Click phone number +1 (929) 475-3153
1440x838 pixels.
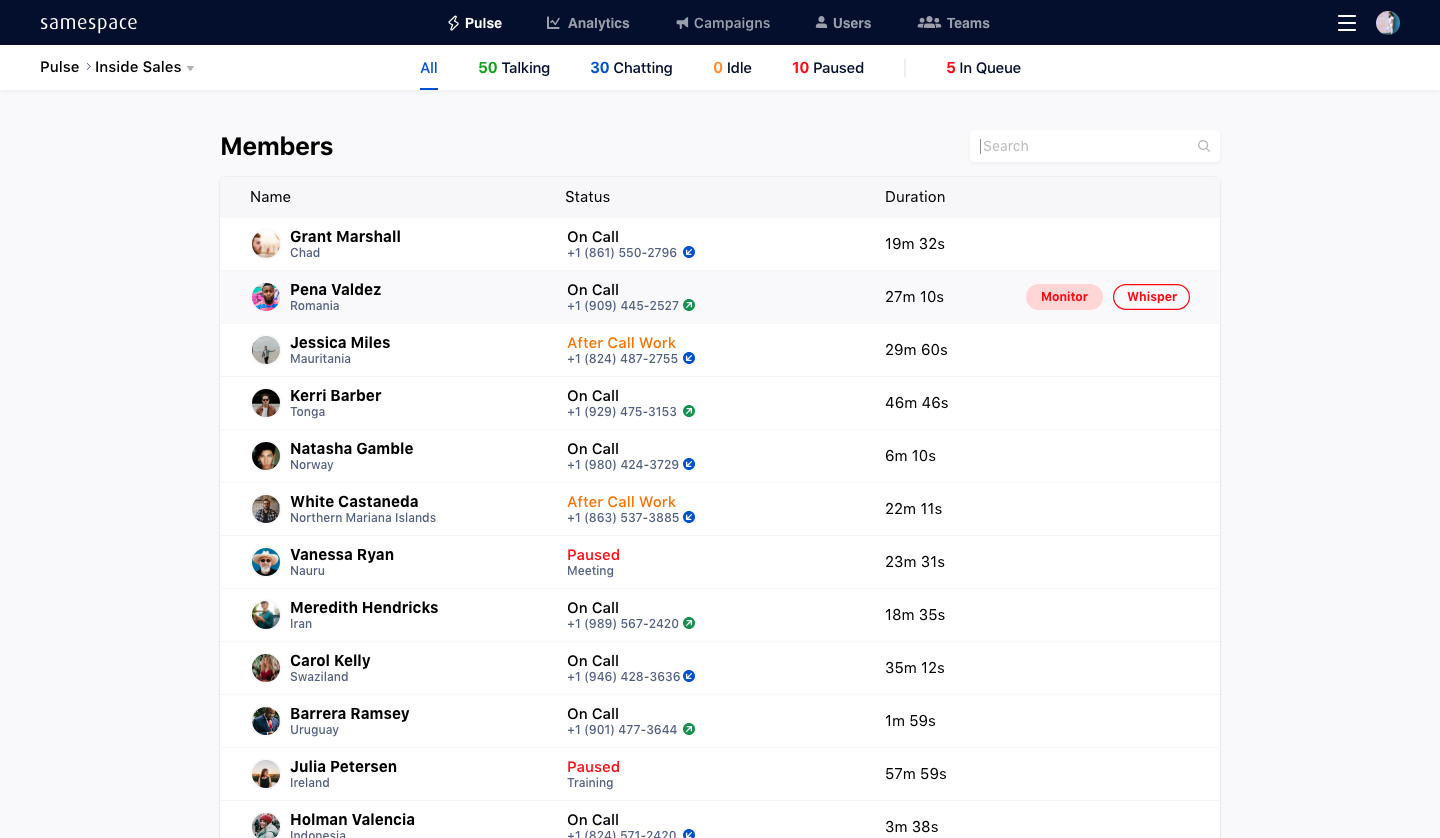tap(622, 412)
